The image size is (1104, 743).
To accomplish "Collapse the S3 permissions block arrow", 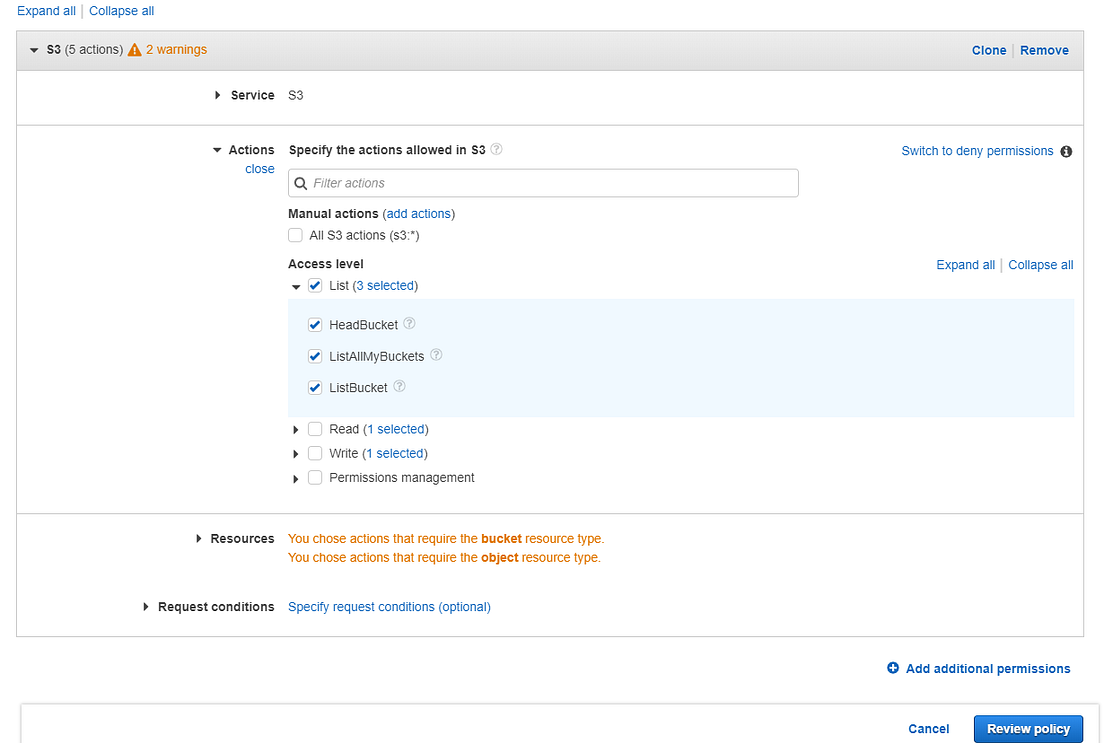I will 35,50.
